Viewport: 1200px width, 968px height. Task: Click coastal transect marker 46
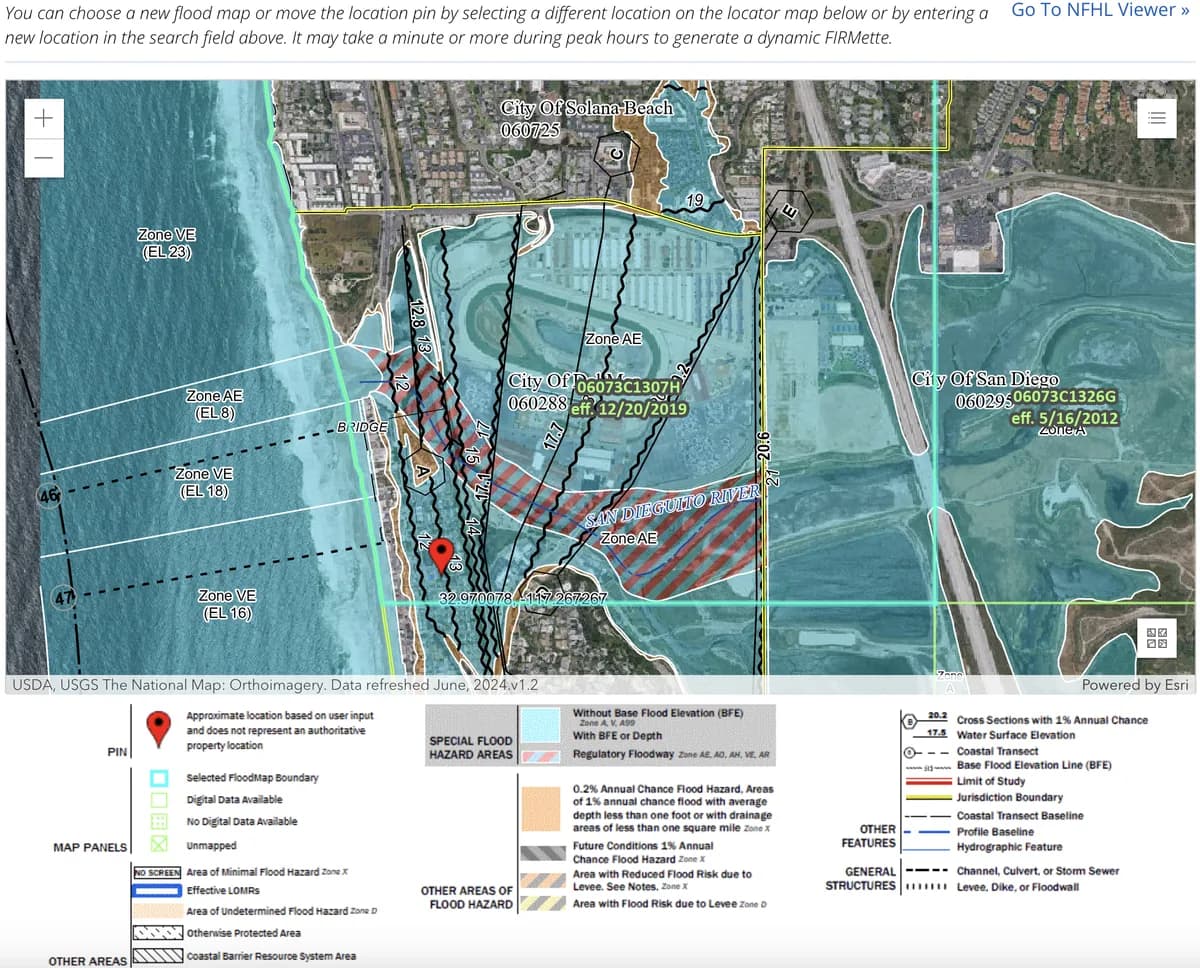pos(49,495)
